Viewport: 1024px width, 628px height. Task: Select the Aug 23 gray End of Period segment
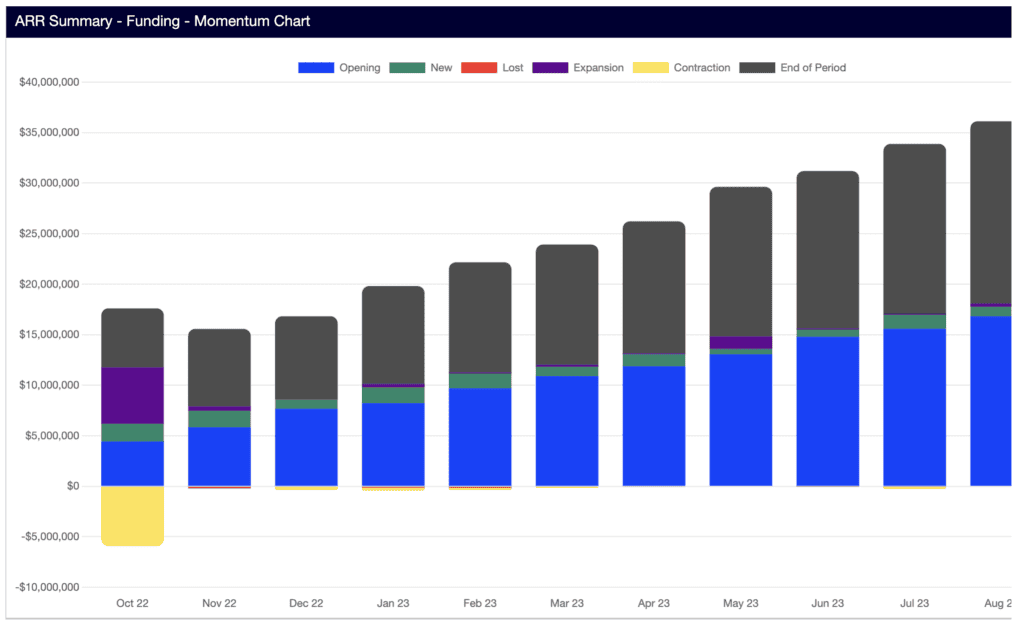[x=991, y=213]
